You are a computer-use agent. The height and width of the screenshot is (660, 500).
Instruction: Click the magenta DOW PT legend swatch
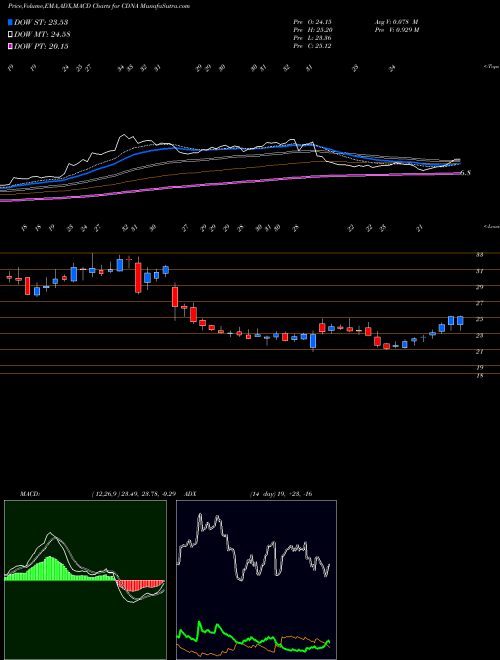[11, 46]
